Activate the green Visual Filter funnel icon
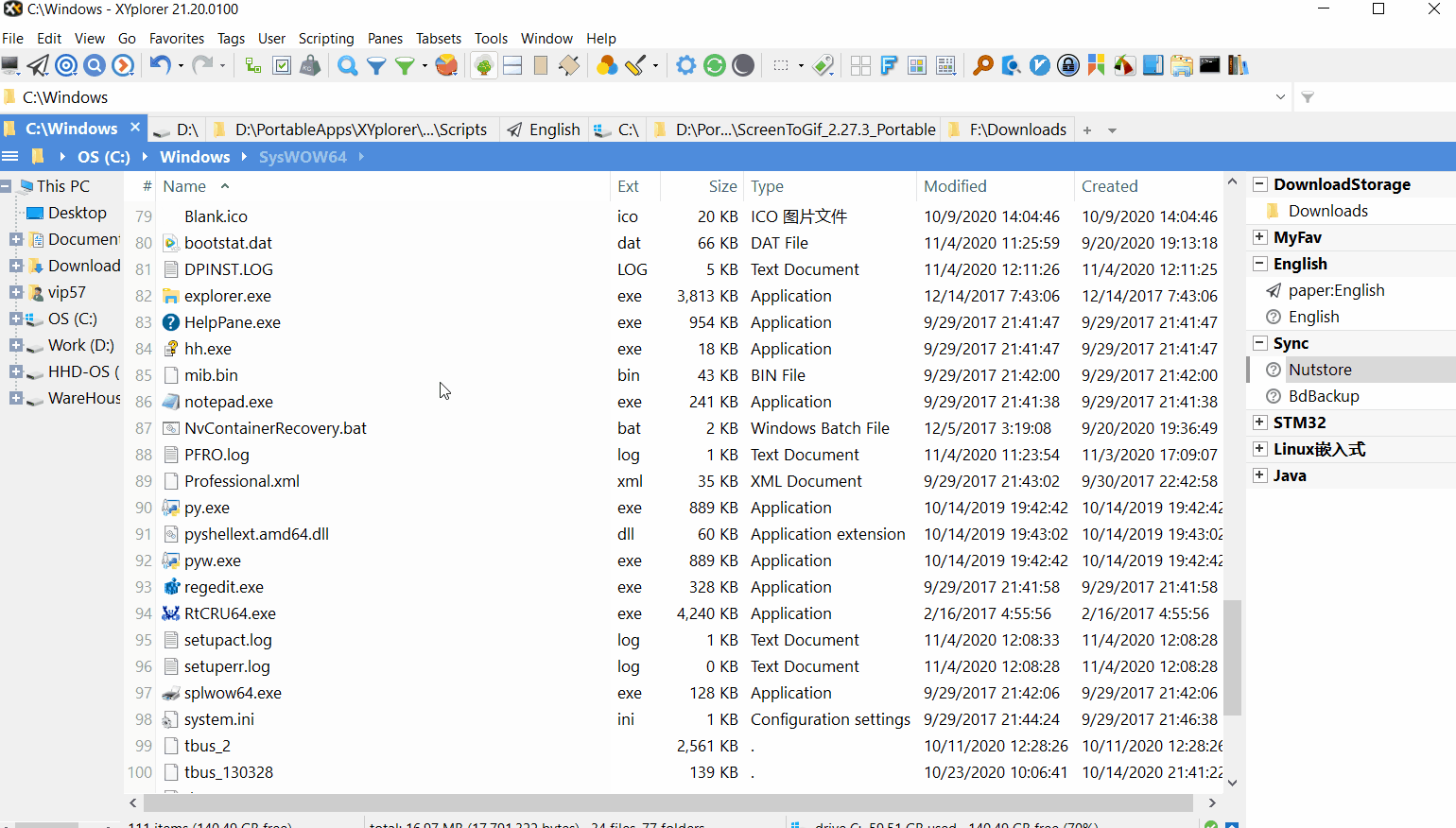Image resolution: width=1456 pixels, height=828 pixels. point(407,65)
